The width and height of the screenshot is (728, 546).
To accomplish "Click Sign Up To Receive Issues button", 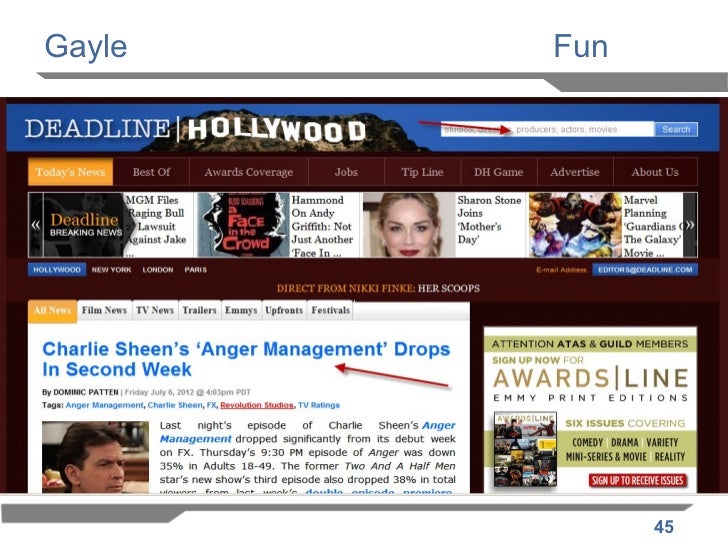I will click(x=638, y=481).
